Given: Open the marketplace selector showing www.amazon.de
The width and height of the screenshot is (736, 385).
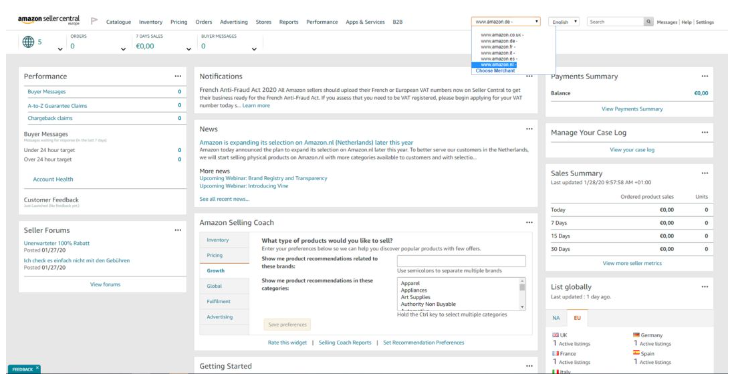Looking at the screenshot, I should pyautogui.click(x=506, y=22).
